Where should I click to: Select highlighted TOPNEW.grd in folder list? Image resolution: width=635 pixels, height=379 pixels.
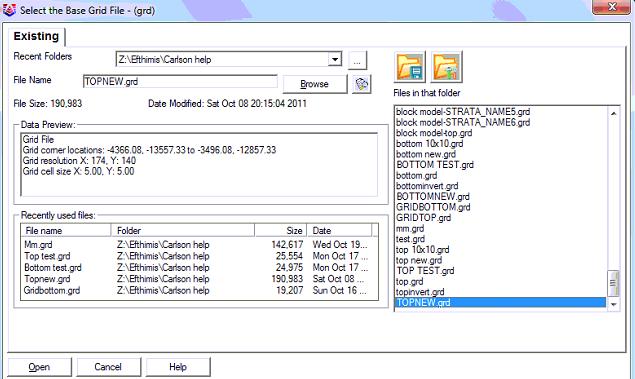pos(501,302)
